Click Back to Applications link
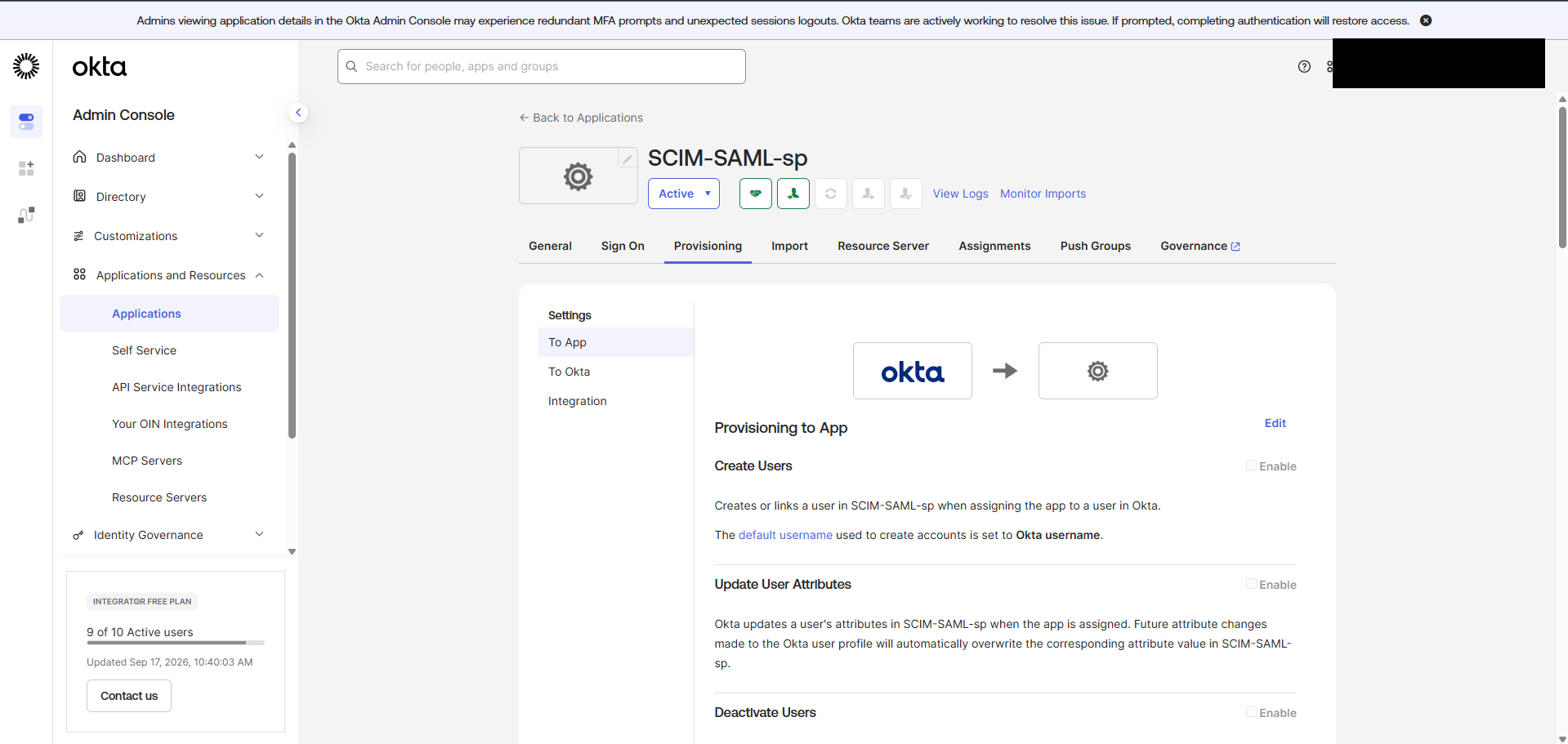 point(581,118)
